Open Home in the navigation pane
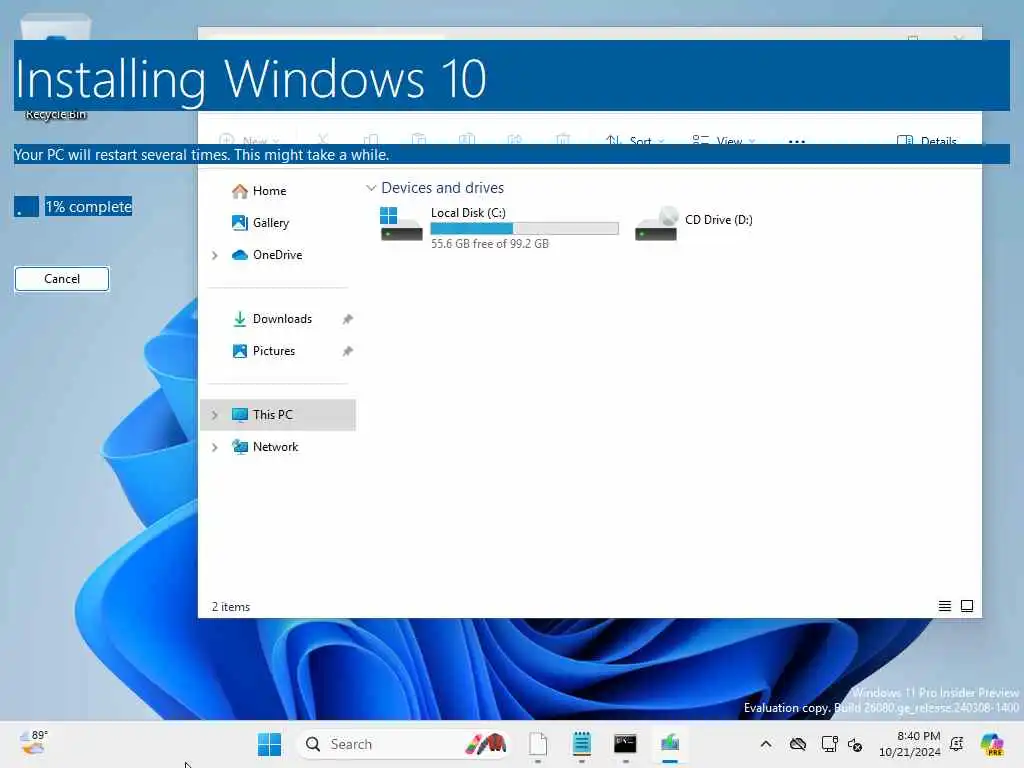 pos(259,191)
